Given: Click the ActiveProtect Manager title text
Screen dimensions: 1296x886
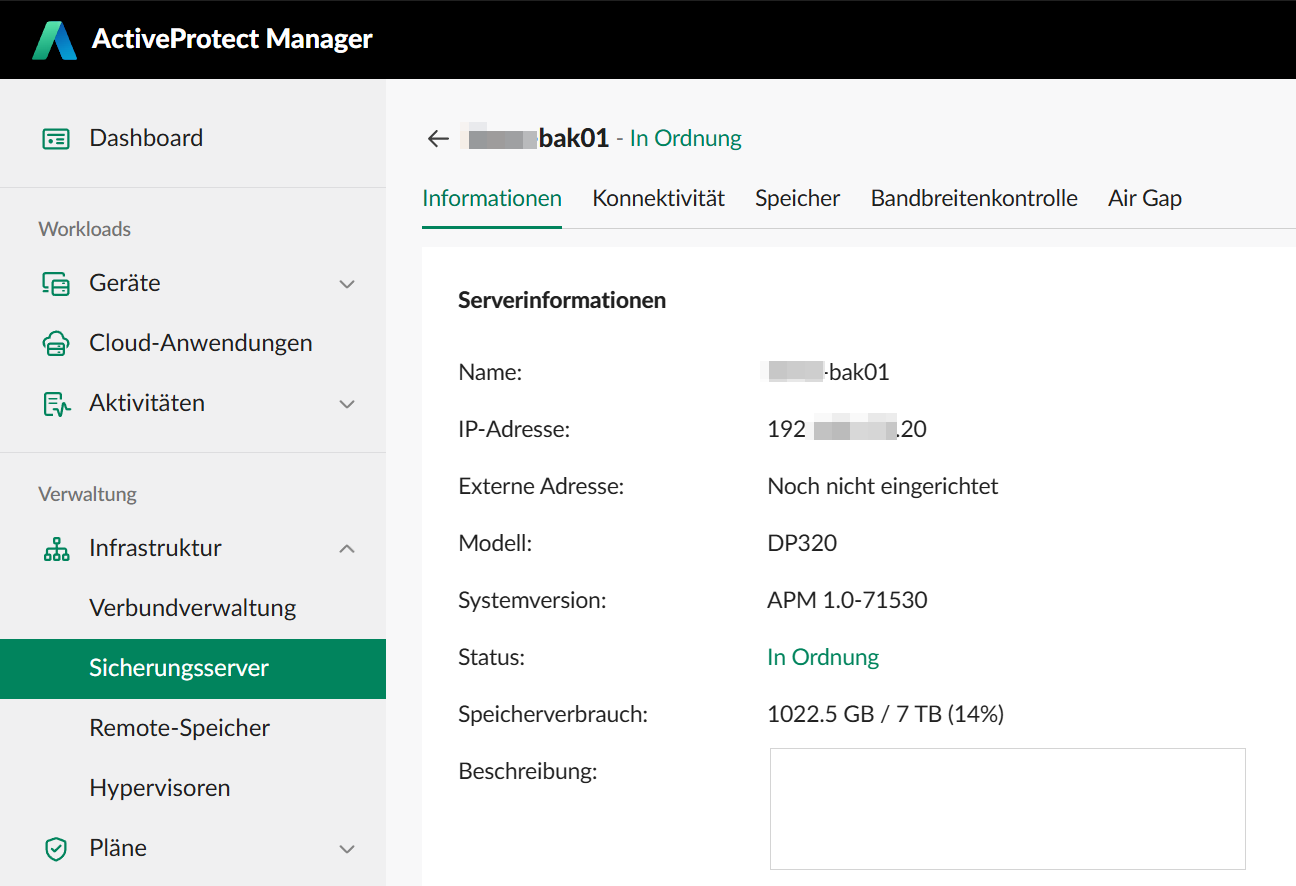Looking at the screenshot, I should [x=232, y=40].
